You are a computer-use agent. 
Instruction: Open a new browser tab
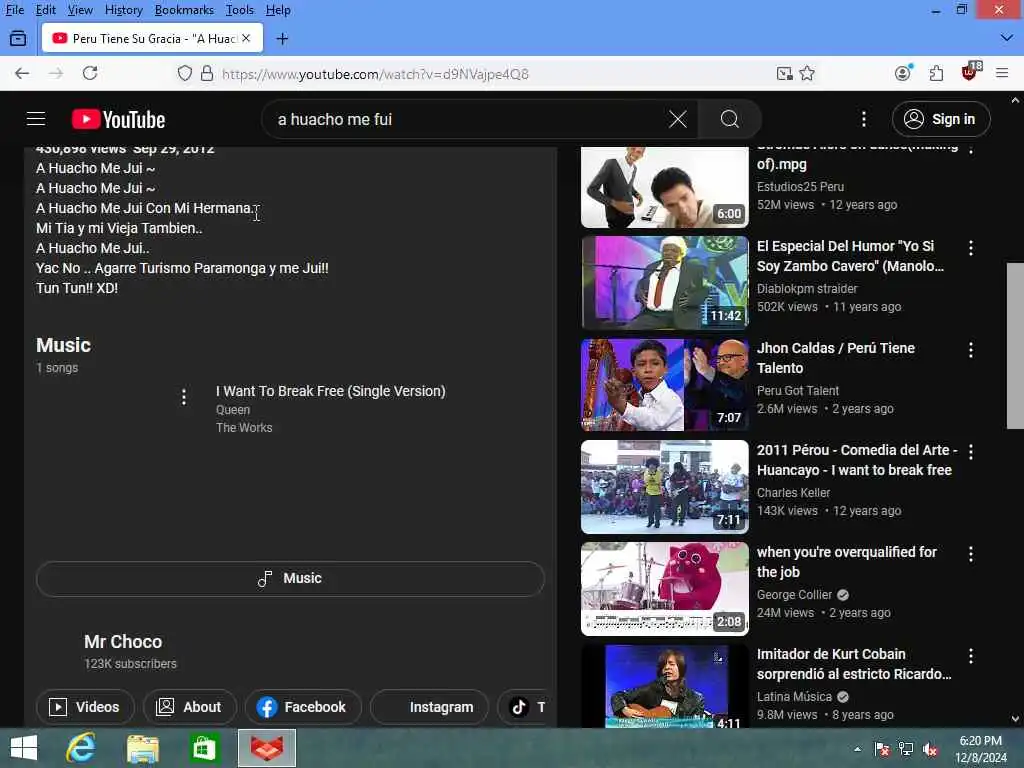click(282, 39)
